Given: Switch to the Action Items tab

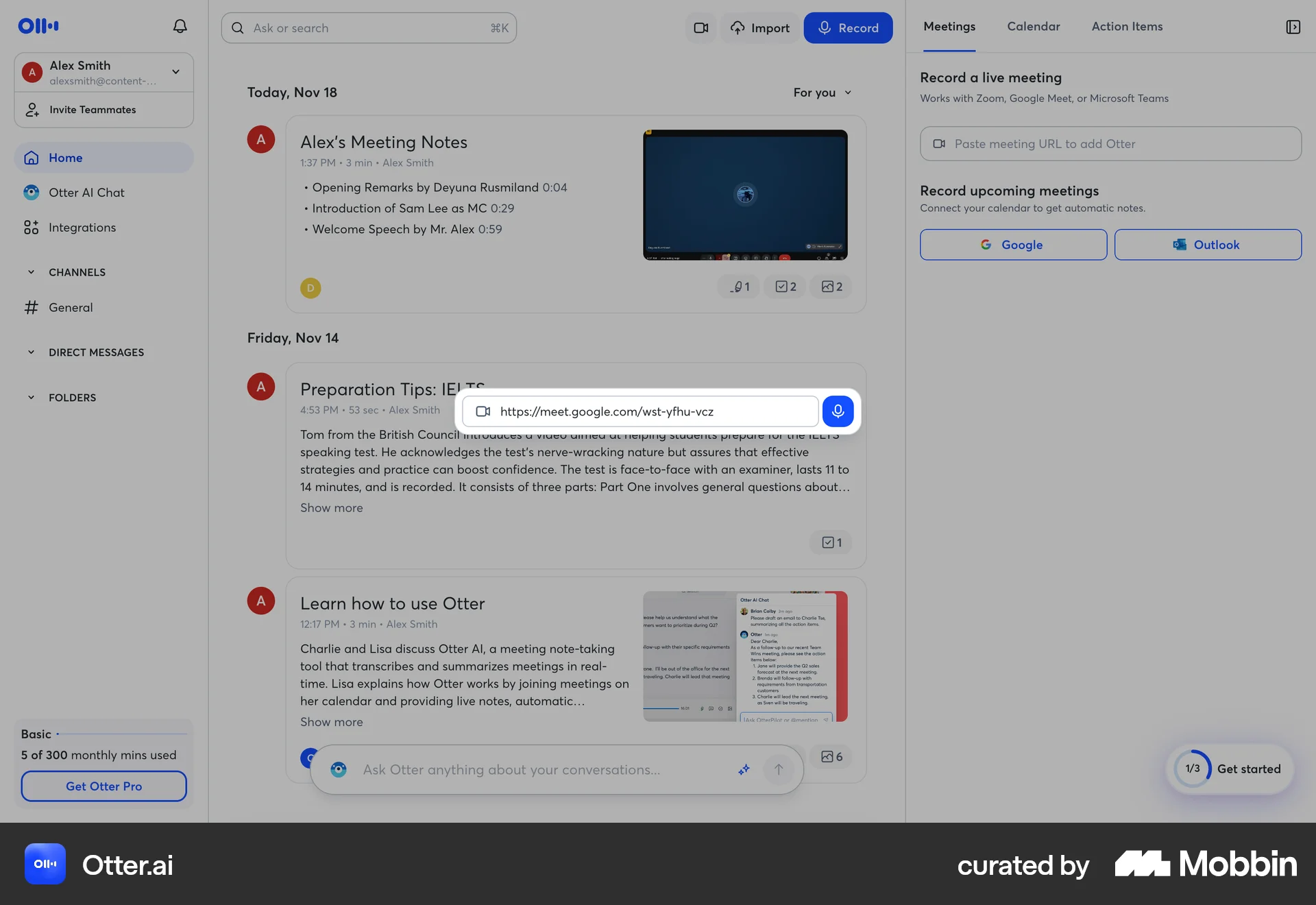Looking at the screenshot, I should pyautogui.click(x=1127, y=27).
